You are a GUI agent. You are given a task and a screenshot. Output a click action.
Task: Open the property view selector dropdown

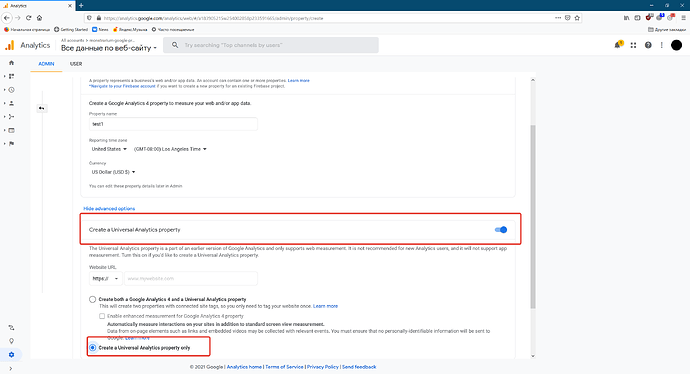tap(109, 48)
